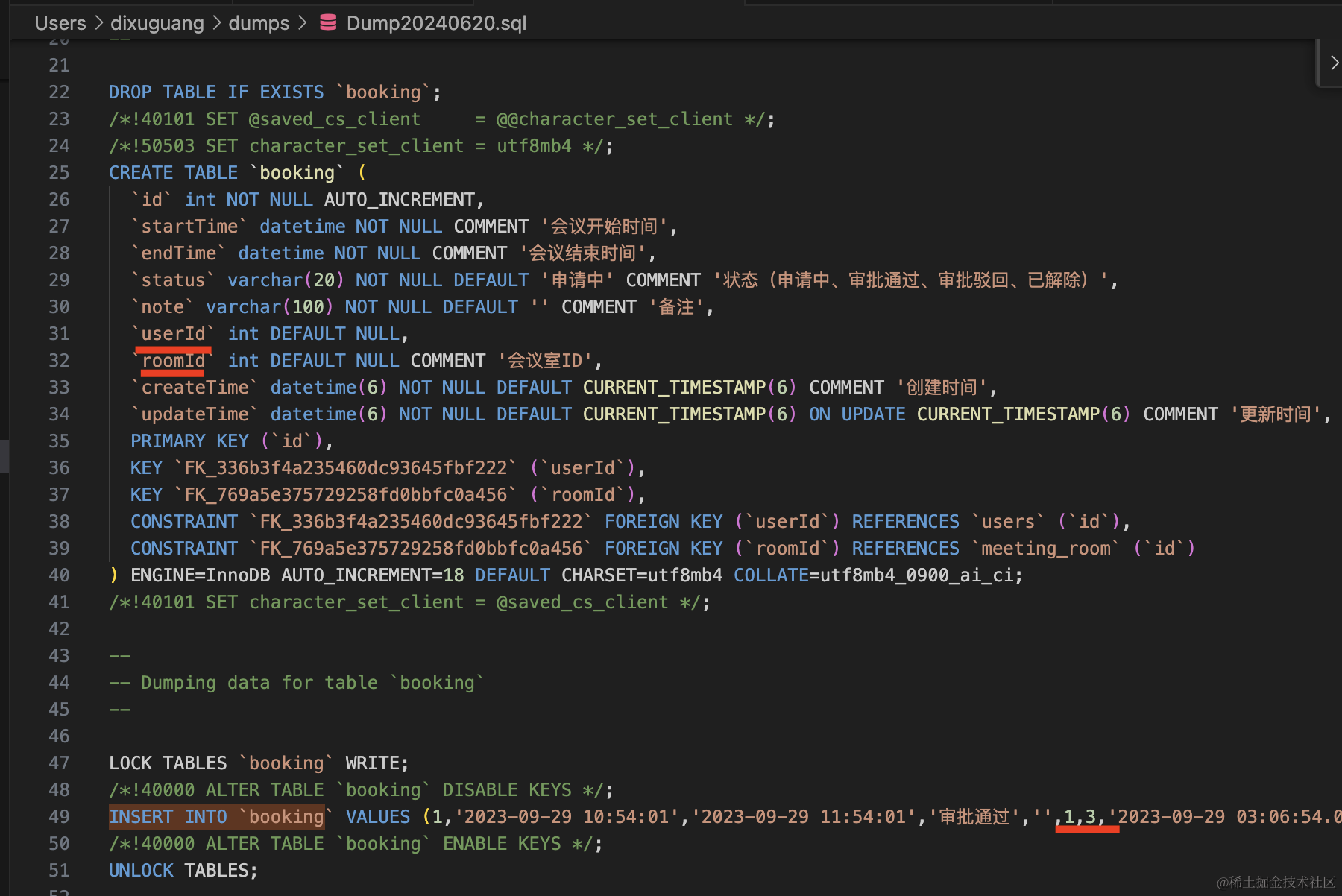Click the '审批通过' string on line 49

click(975, 817)
